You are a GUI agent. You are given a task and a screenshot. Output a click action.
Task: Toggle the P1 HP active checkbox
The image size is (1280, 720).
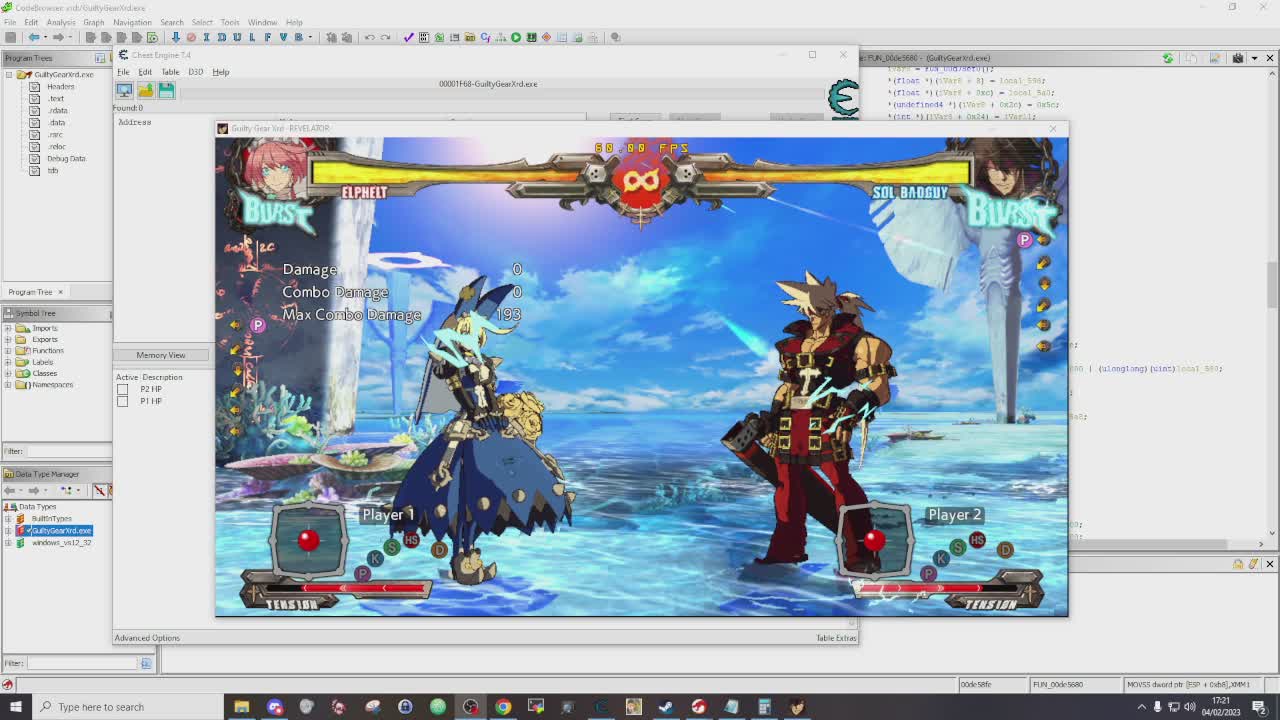click(x=122, y=401)
